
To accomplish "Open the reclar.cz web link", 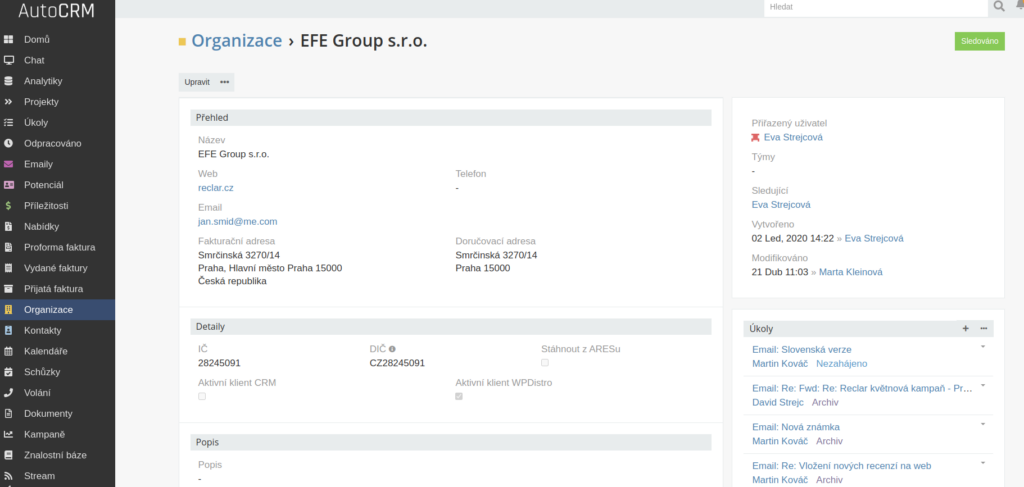I will pos(216,187).
